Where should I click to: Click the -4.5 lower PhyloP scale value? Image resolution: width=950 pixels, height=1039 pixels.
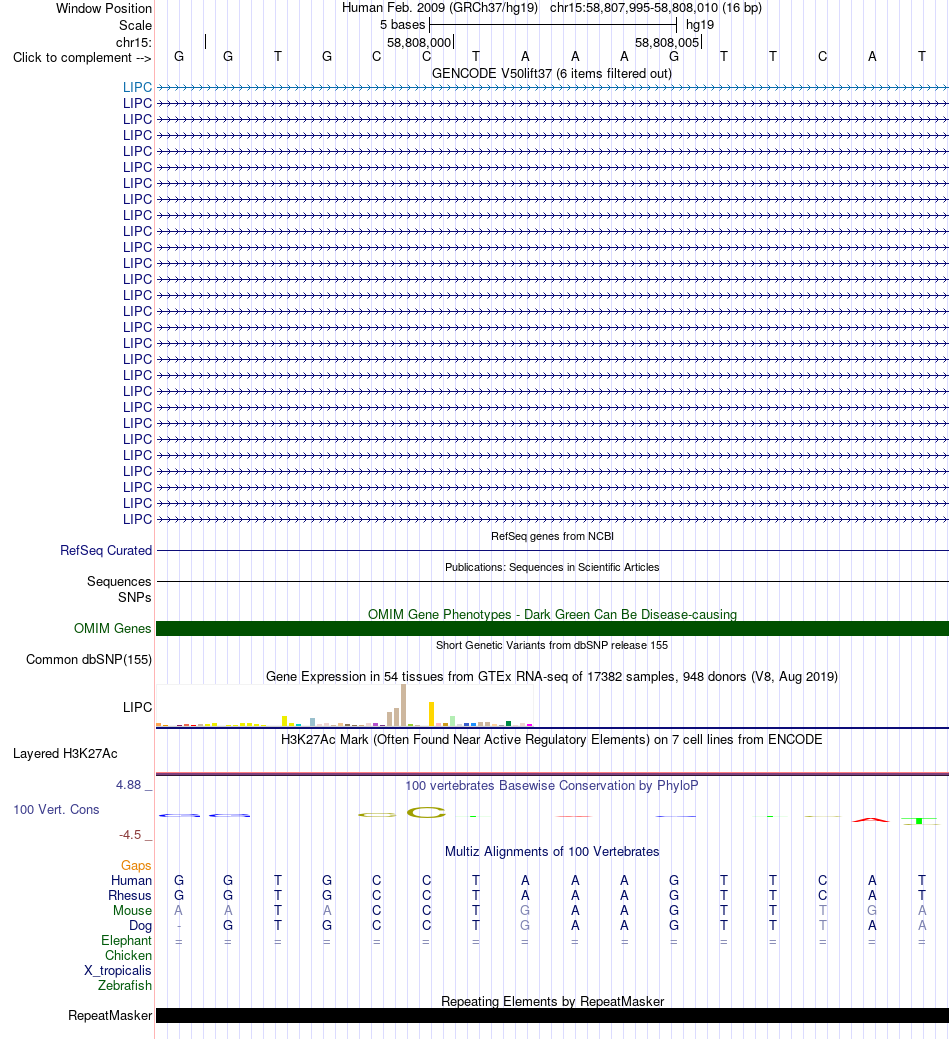tap(130, 834)
